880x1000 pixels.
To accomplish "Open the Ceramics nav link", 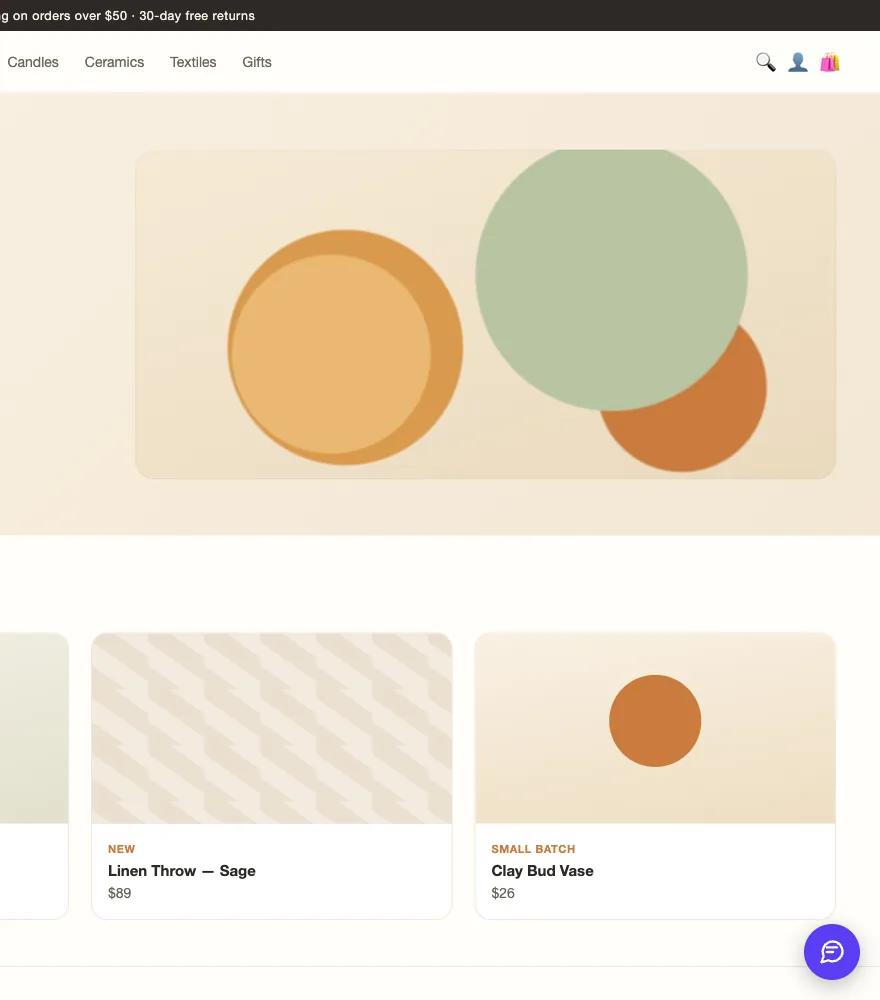I will [x=114, y=62].
